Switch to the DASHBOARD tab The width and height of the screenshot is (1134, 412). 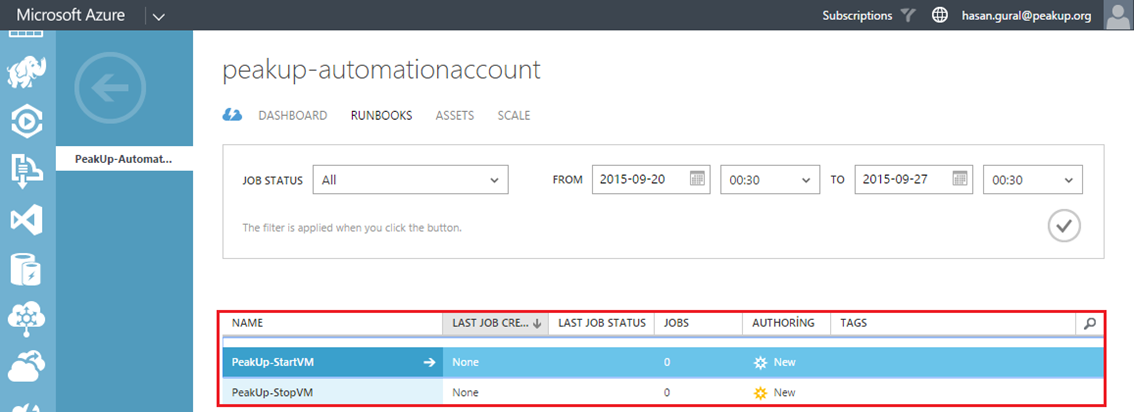pyautogui.click(x=293, y=116)
